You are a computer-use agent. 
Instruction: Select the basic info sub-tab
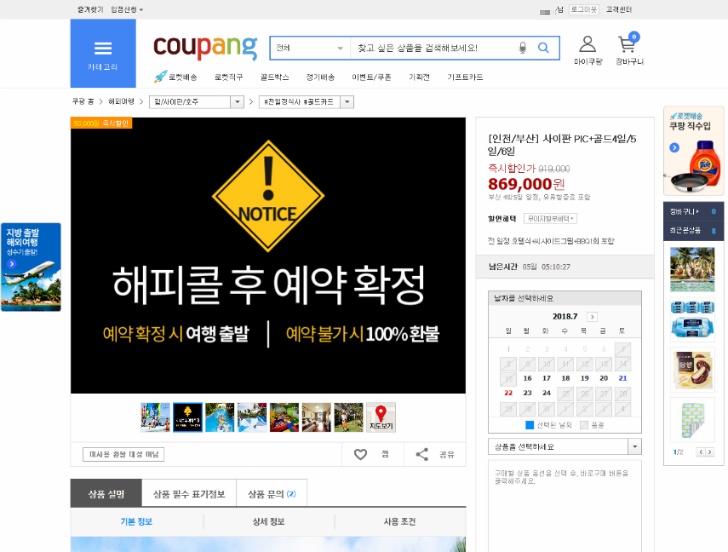click(x=136, y=521)
